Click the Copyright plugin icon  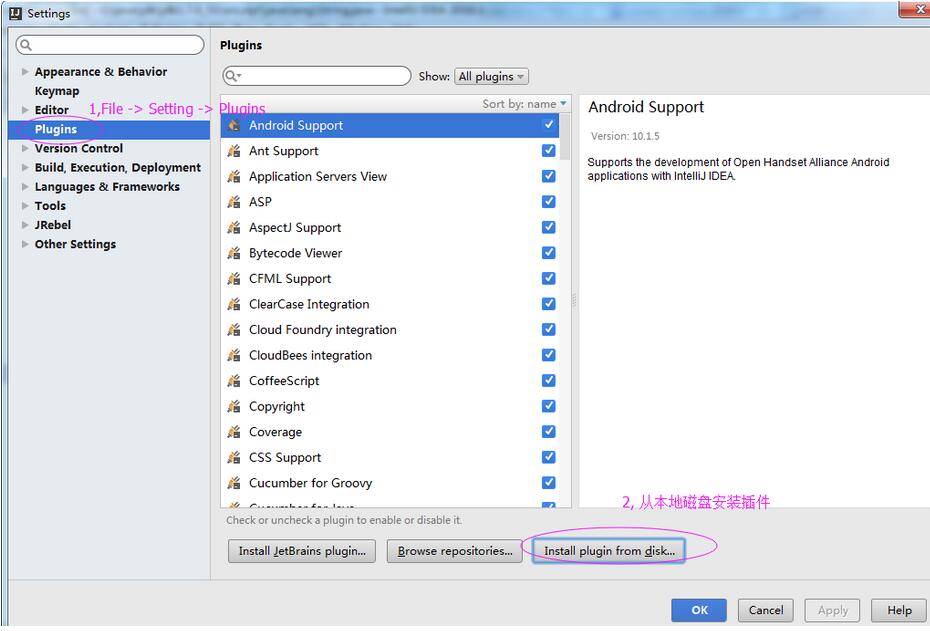(x=234, y=406)
